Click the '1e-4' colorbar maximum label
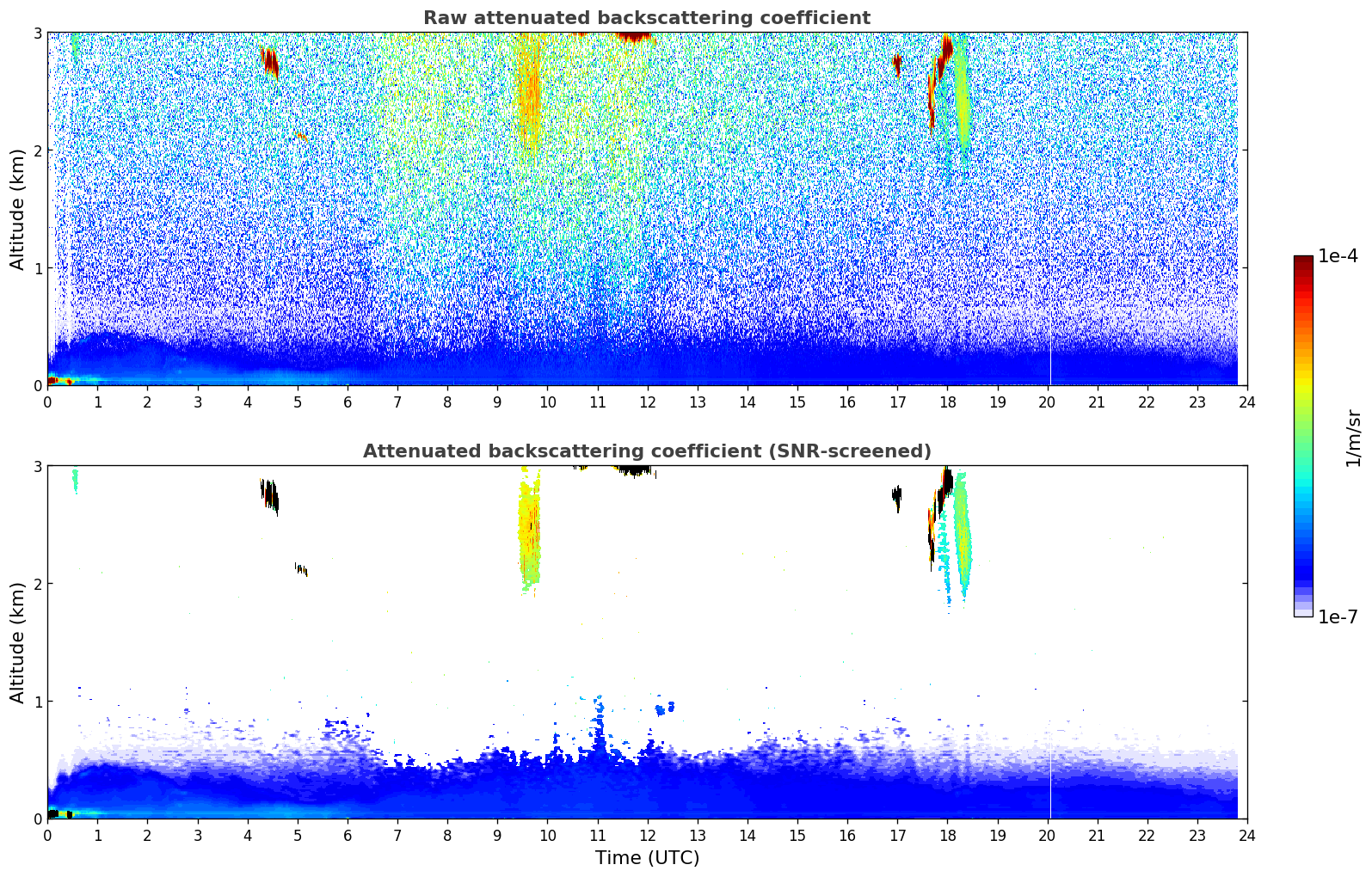The height and width of the screenshot is (877, 1372). (x=1338, y=256)
